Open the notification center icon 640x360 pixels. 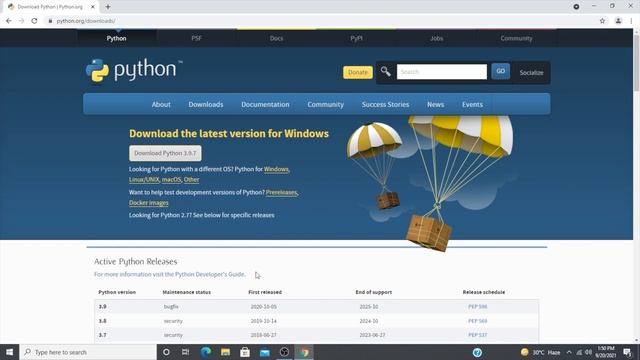627,352
